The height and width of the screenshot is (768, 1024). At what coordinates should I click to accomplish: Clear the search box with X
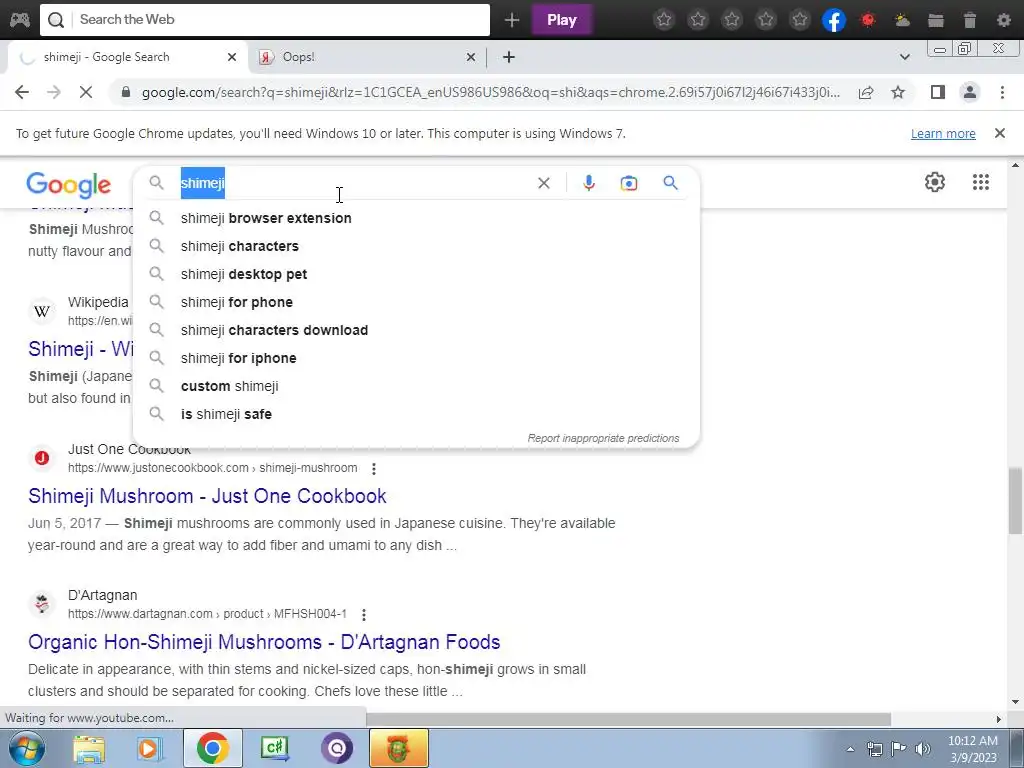[543, 184]
